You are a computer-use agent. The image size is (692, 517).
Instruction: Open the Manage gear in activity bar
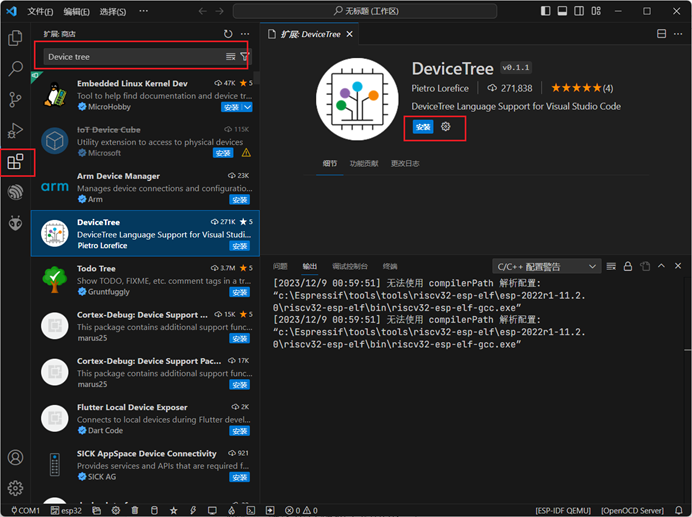[x=15, y=488]
